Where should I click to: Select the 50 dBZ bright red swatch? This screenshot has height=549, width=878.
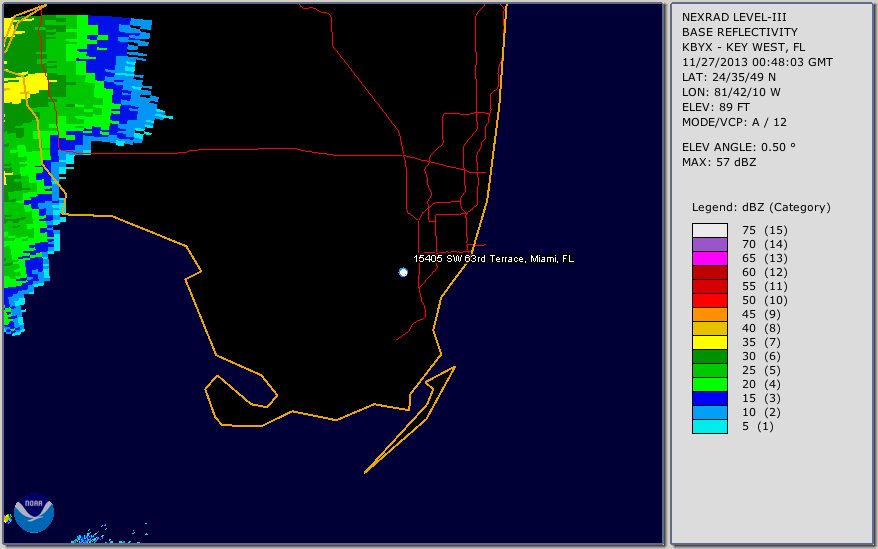click(710, 300)
